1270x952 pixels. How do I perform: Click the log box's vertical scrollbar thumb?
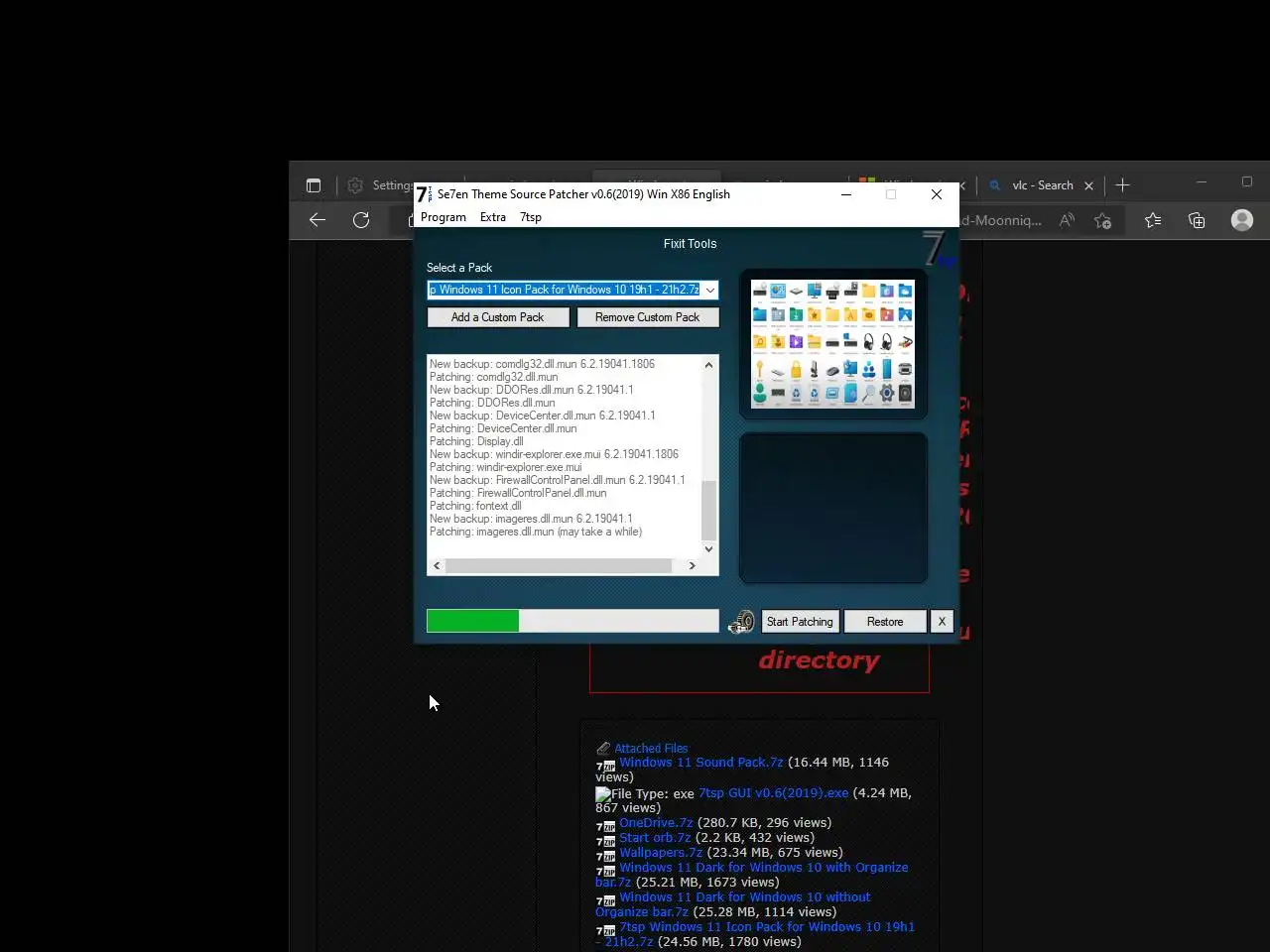(x=708, y=509)
